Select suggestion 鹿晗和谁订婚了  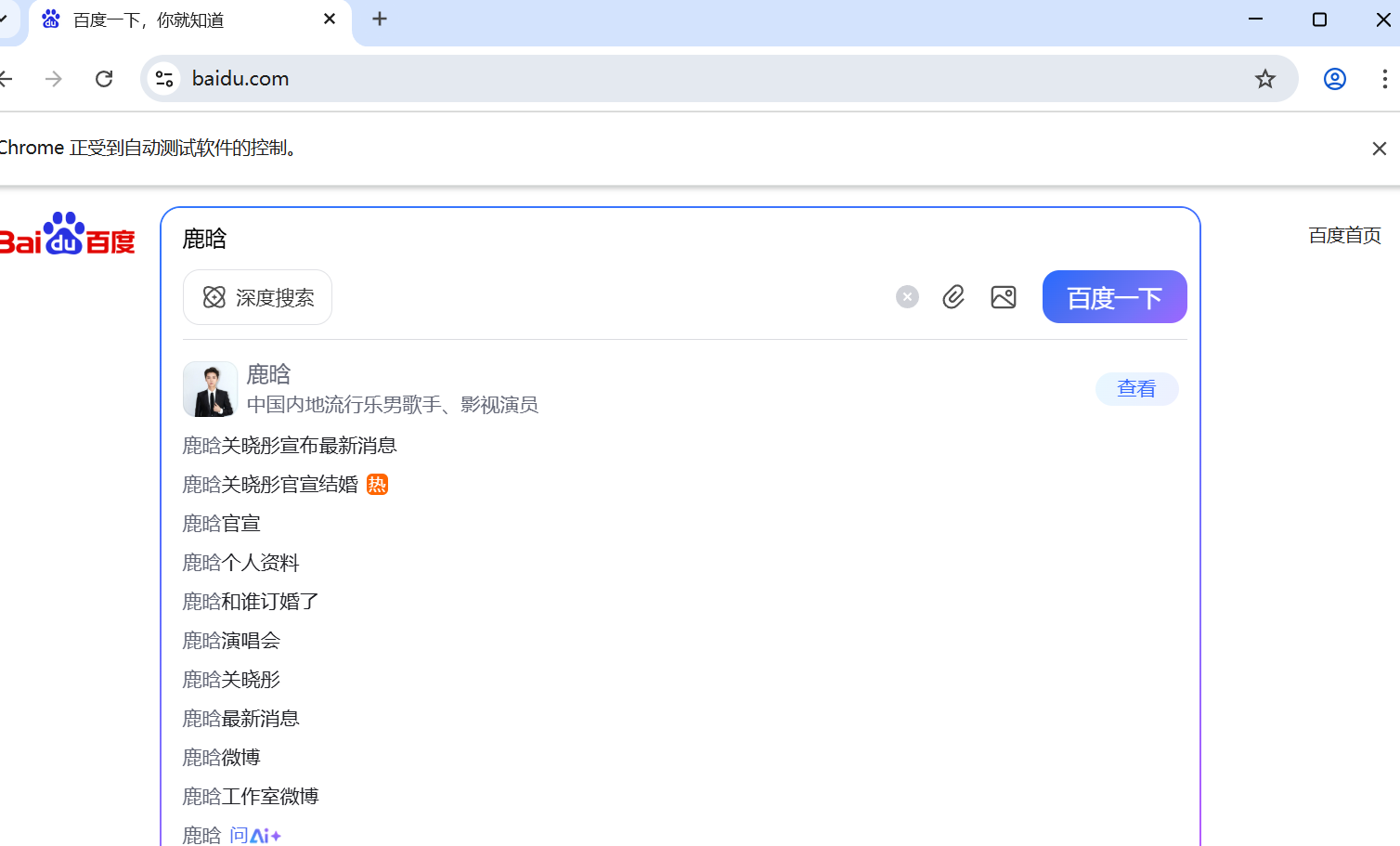pos(251,602)
